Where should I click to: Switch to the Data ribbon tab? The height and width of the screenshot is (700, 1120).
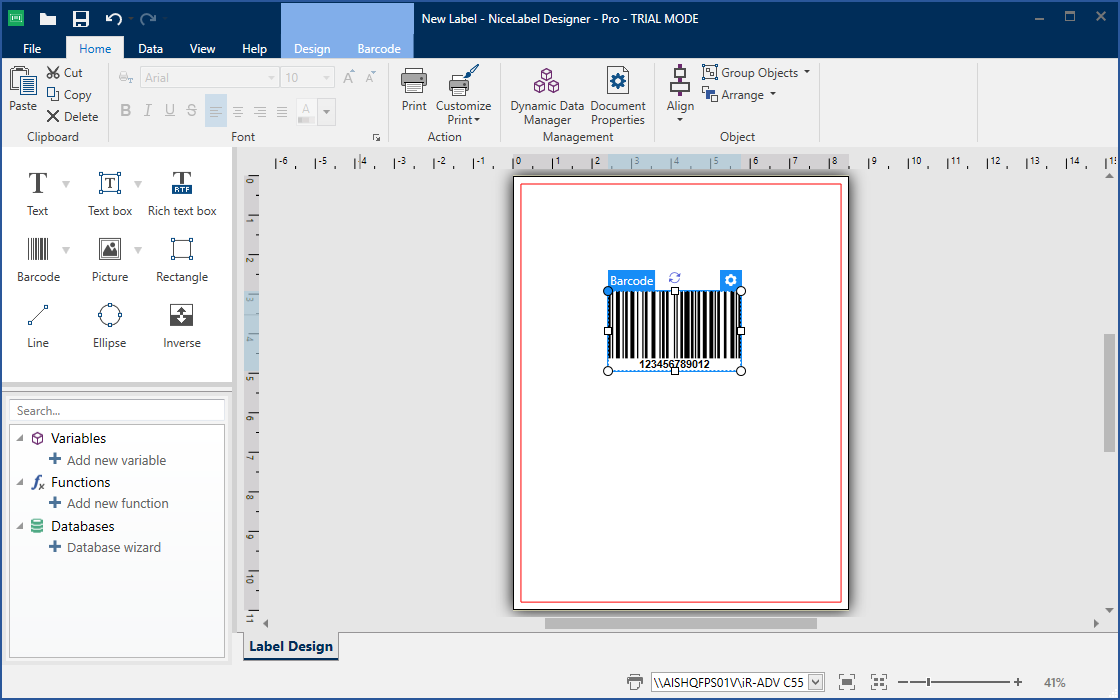[x=151, y=48]
